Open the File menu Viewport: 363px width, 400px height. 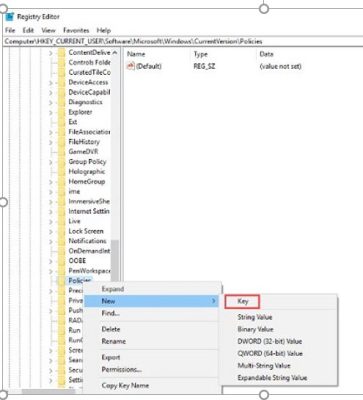[10, 30]
